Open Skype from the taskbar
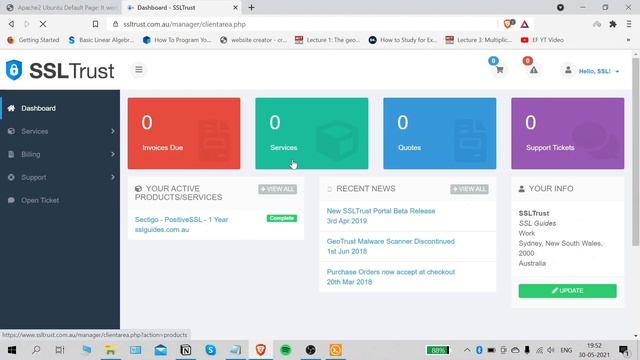 coord(211,350)
